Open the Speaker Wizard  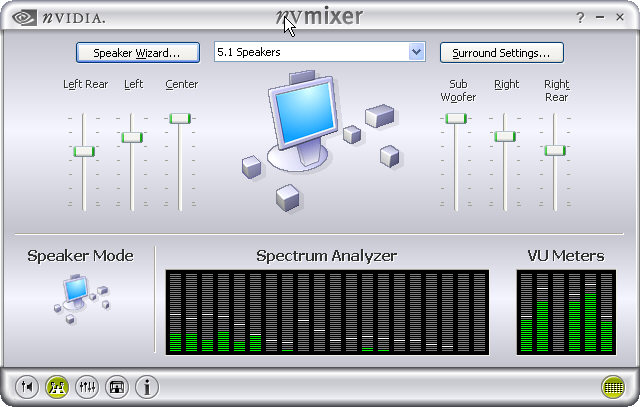[x=138, y=53]
